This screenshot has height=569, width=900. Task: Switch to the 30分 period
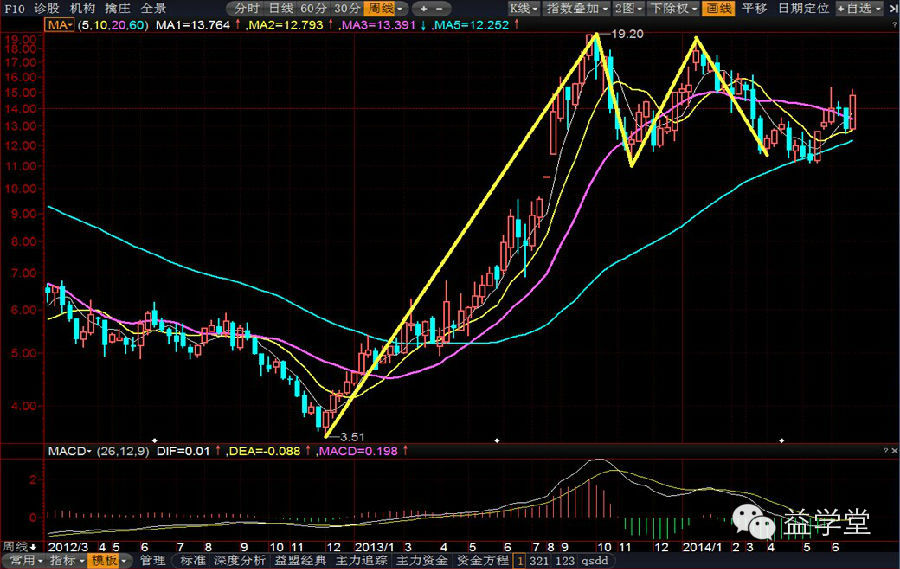(x=347, y=8)
